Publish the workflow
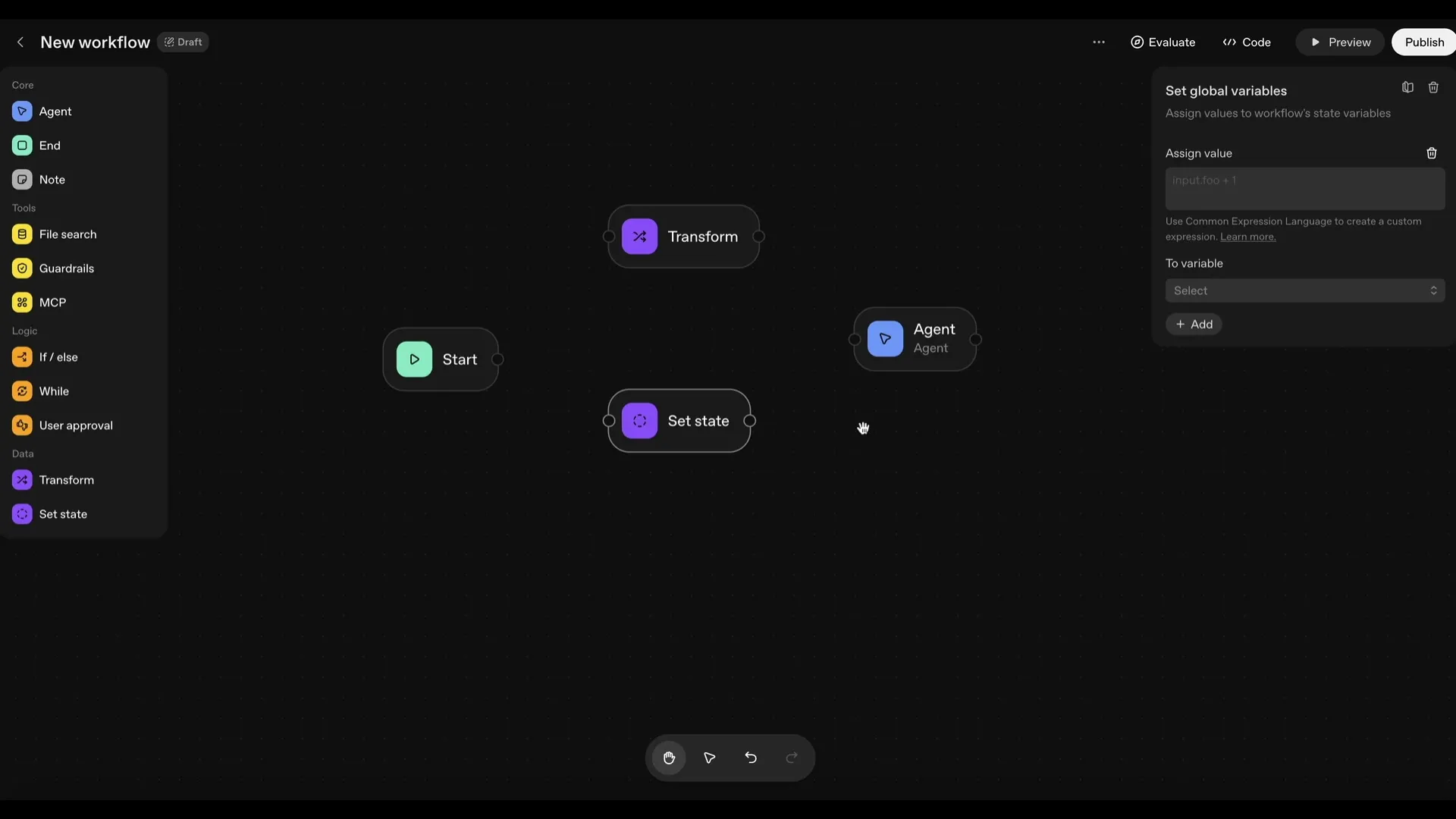The width and height of the screenshot is (1456, 819). [x=1423, y=42]
